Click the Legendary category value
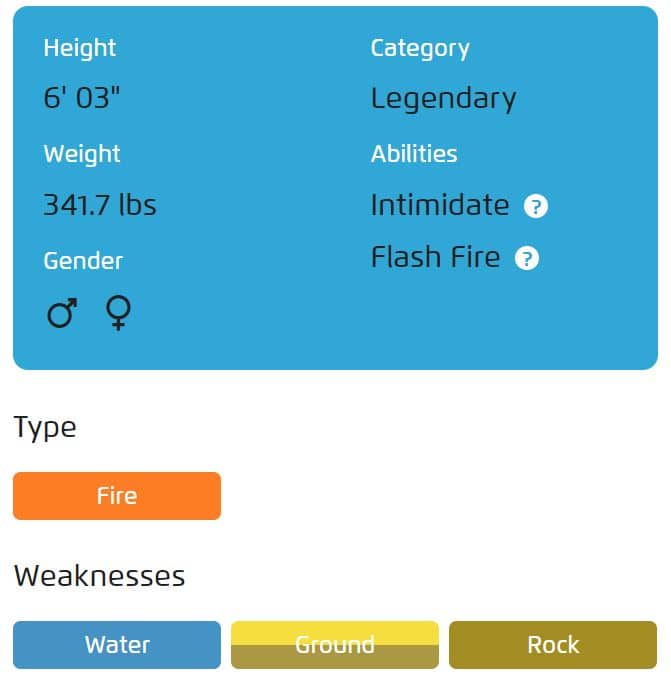This screenshot has height=693, width=671. coord(443,99)
